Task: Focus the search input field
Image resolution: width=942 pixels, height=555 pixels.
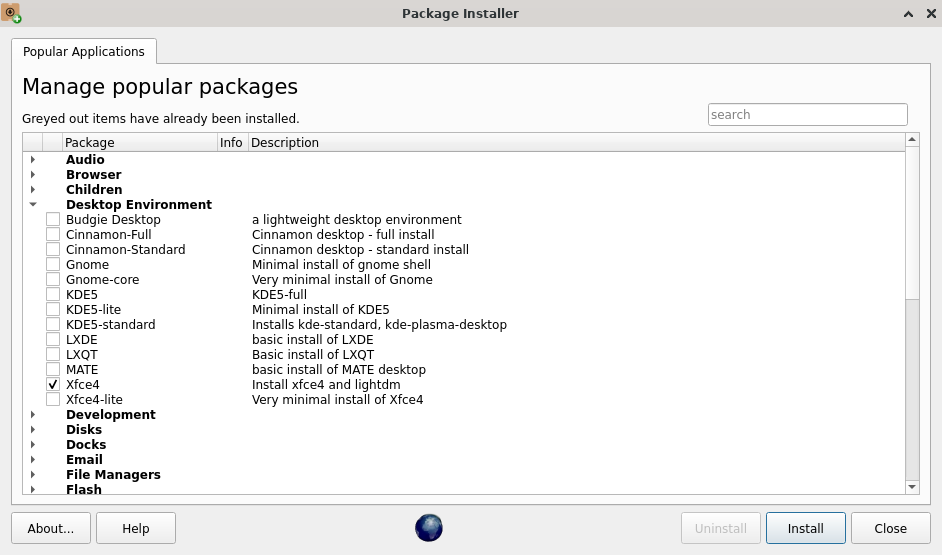Action: click(x=807, y=115)
